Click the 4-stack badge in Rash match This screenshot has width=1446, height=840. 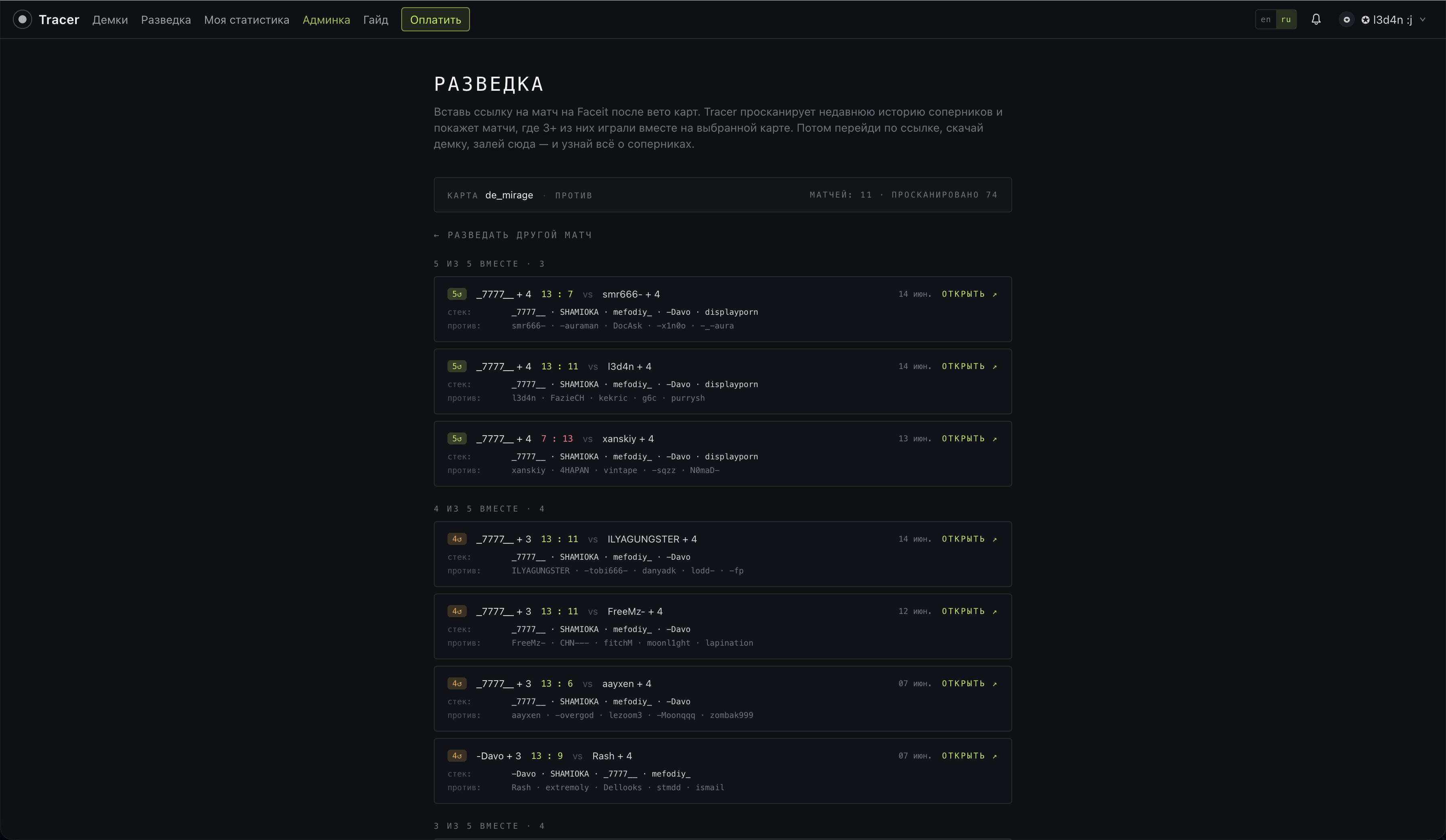point(457,756)
